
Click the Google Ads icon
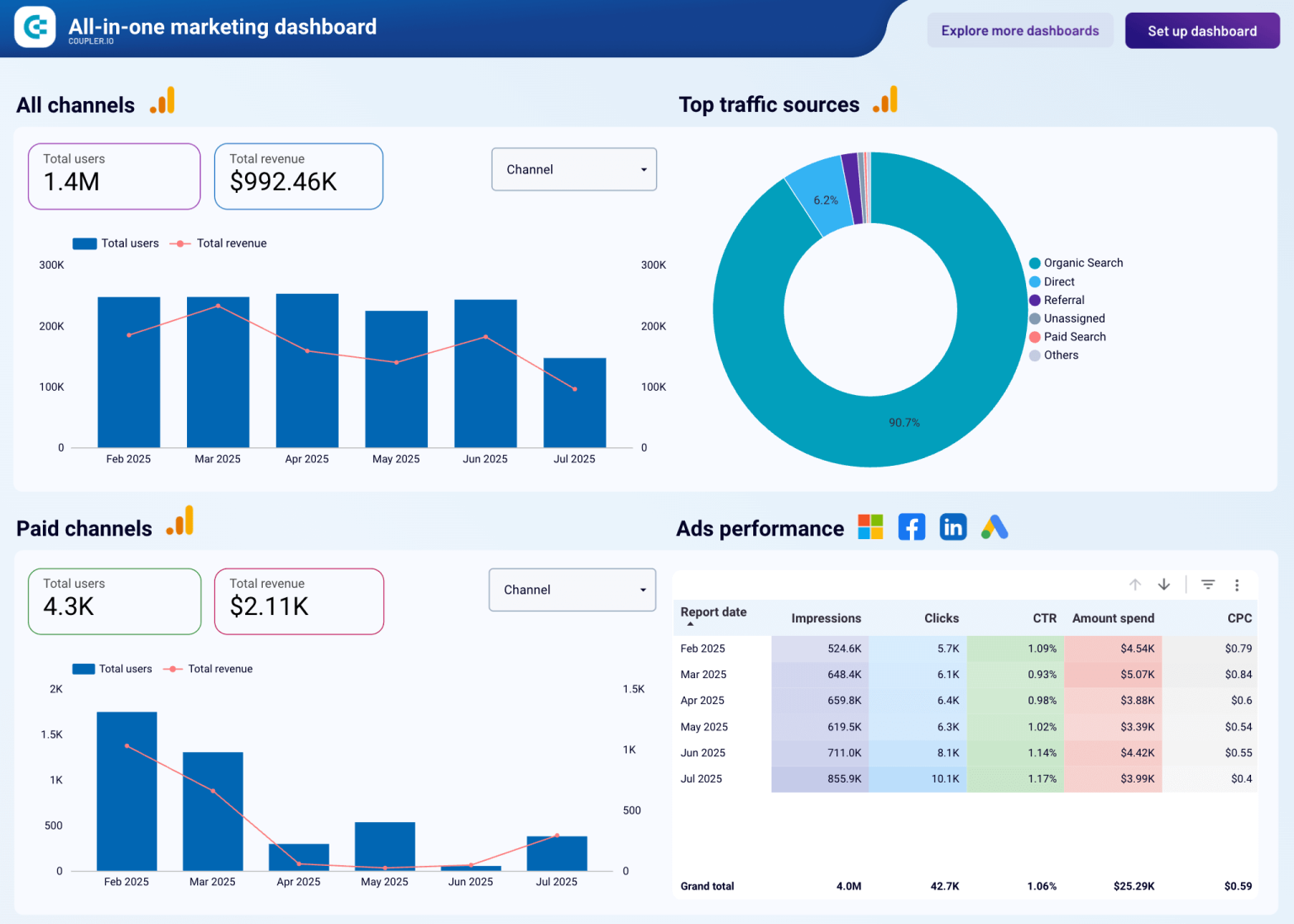coord(994,526)
